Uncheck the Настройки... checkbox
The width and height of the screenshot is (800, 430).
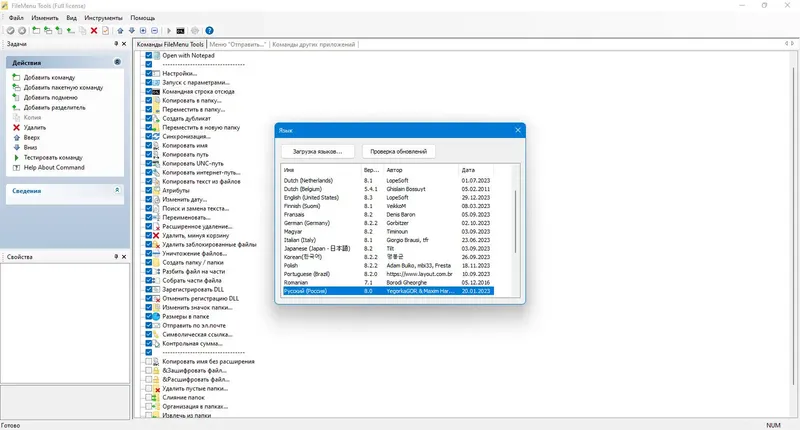click(x=148, y=73)
